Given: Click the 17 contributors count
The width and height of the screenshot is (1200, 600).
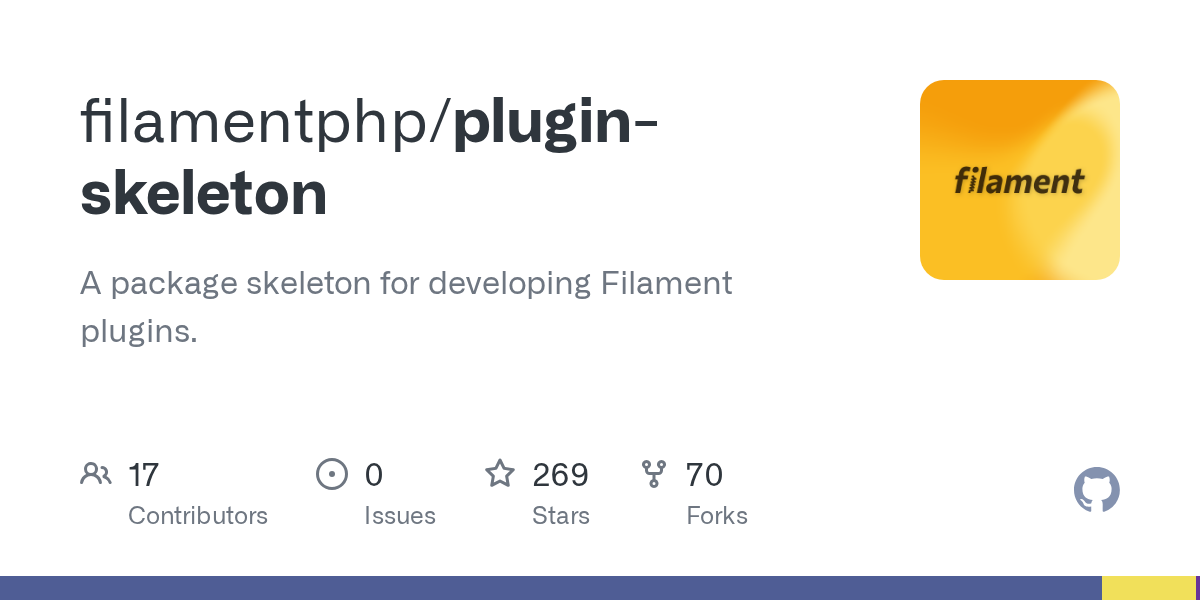Looking at the screenshot, I should 144,475.
